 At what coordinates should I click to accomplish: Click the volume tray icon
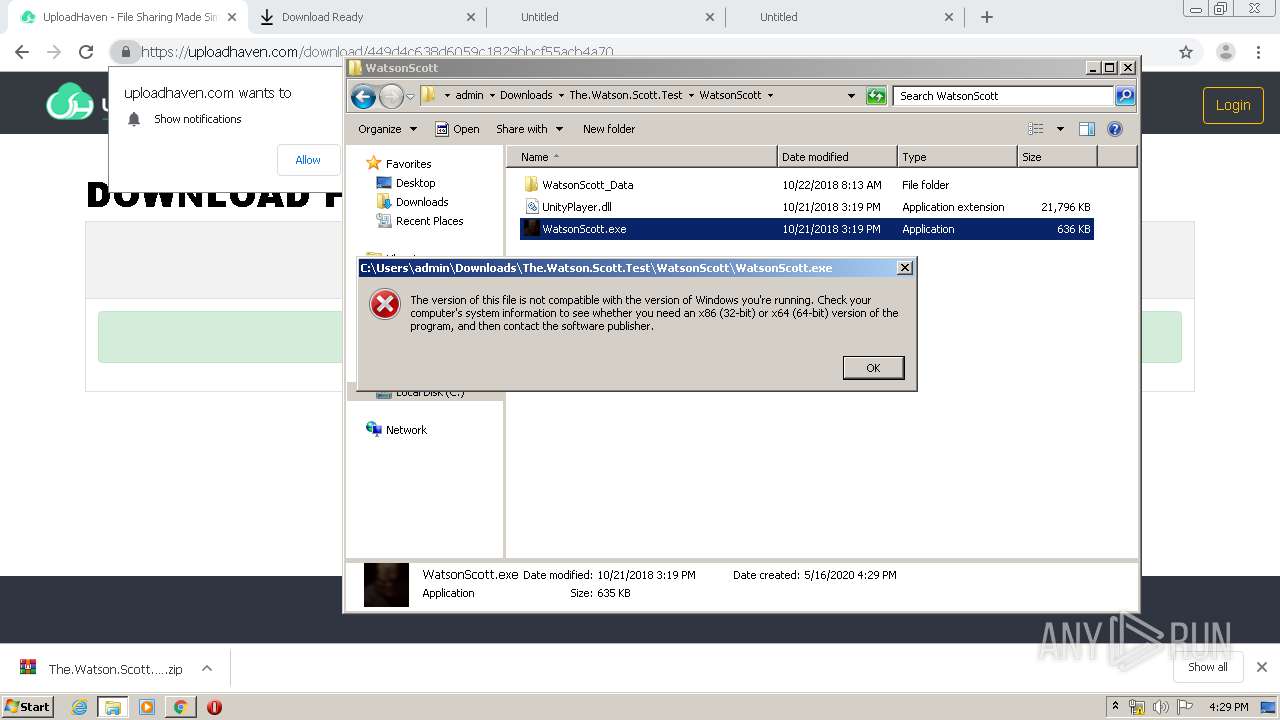(1161, 707)
